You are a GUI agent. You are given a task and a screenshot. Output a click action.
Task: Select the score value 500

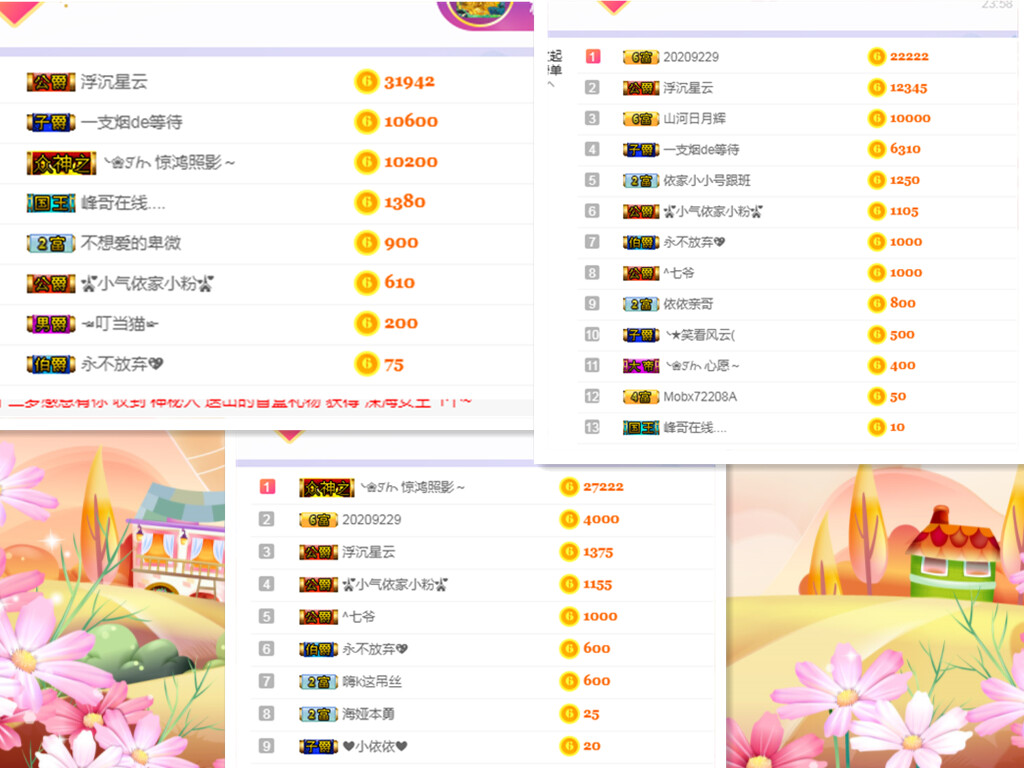pyautogui.click(x=902, y=334)
